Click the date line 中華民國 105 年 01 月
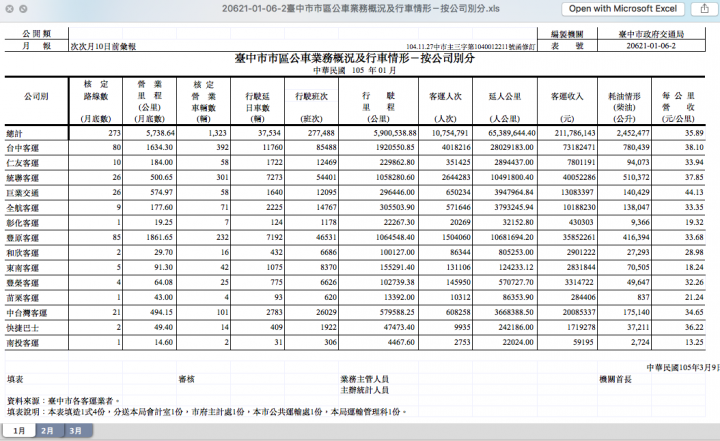The height and width of the screenshot is (441, 720). pyautogui.click(x=354, y=70)
